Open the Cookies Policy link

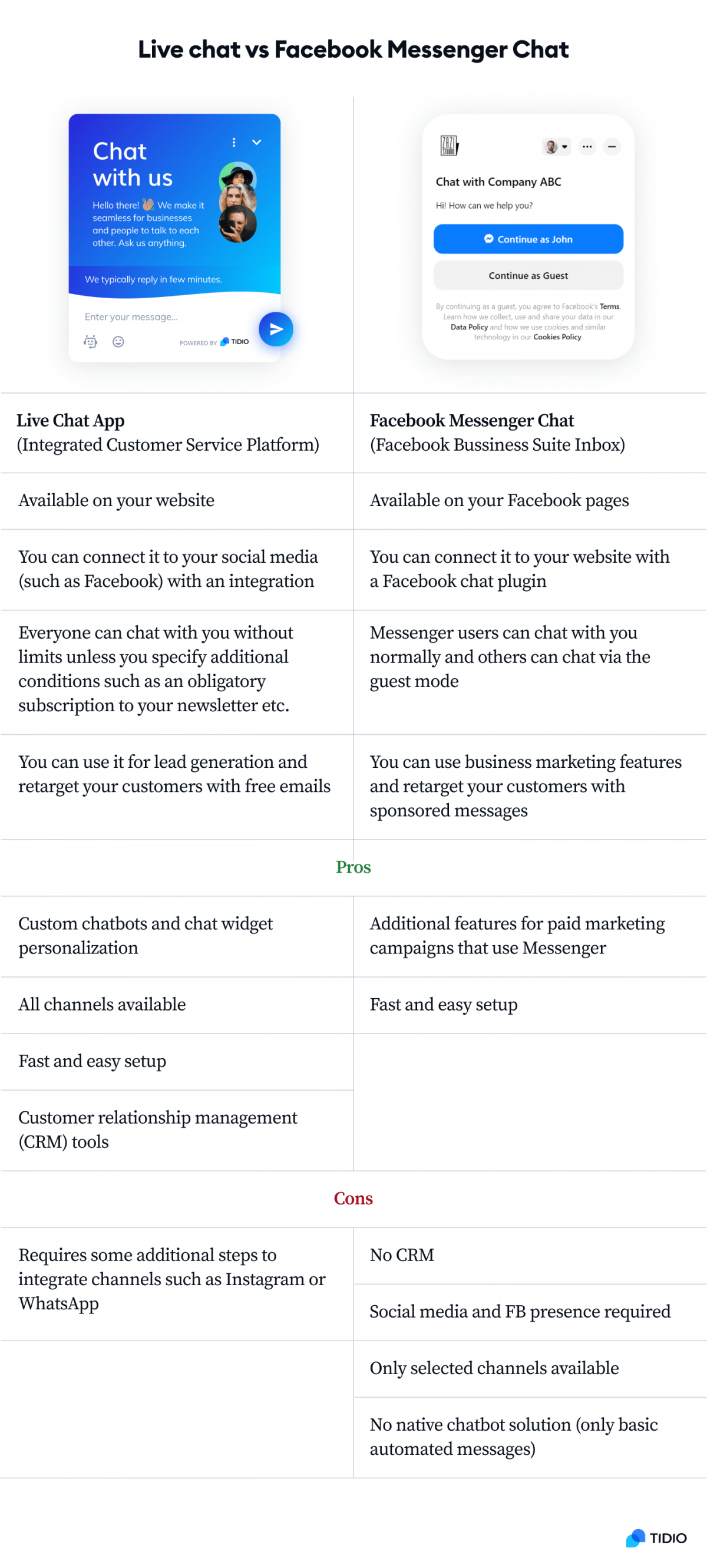(557, 337)
